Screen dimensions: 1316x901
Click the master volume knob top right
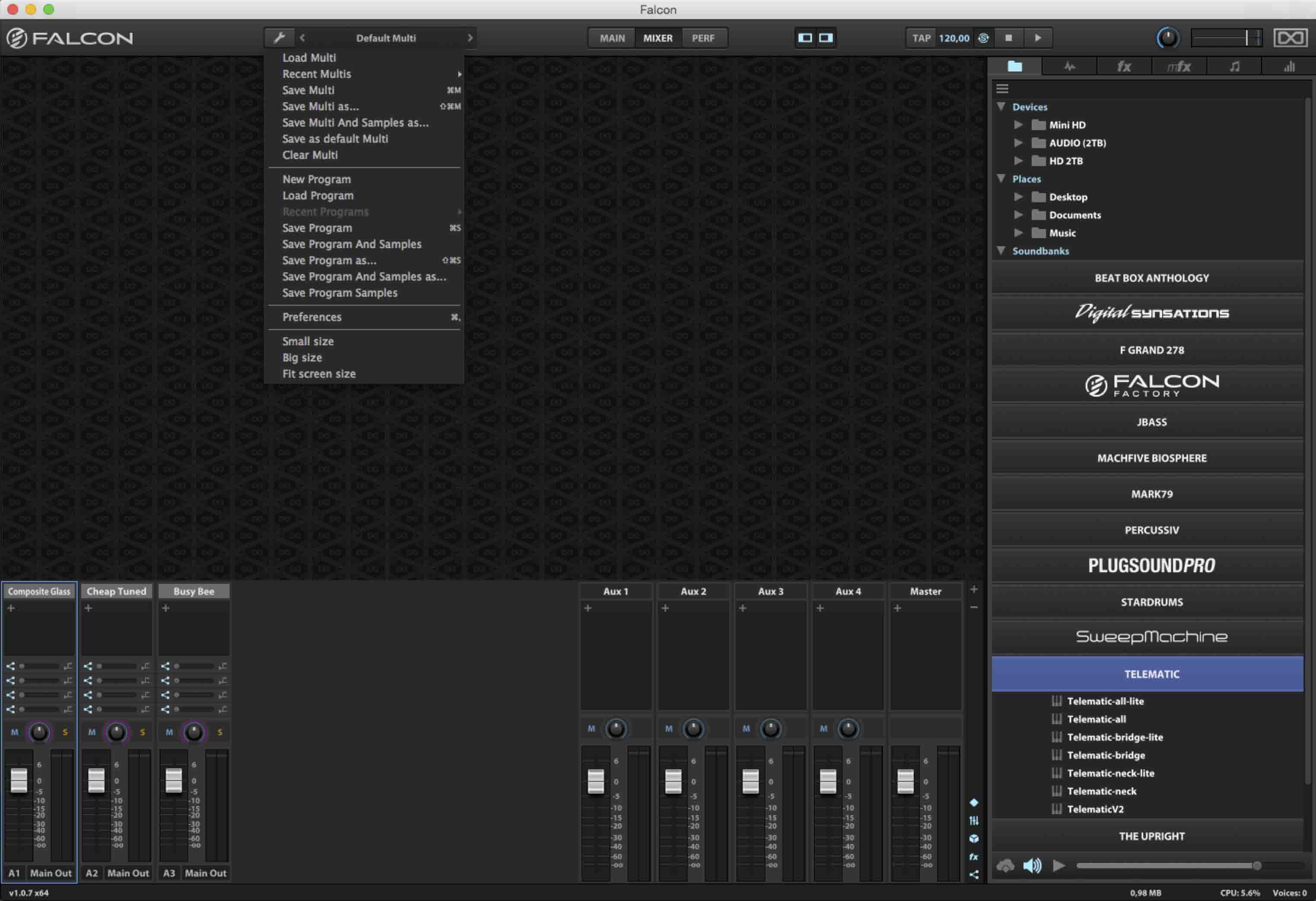coord(1168,38)
